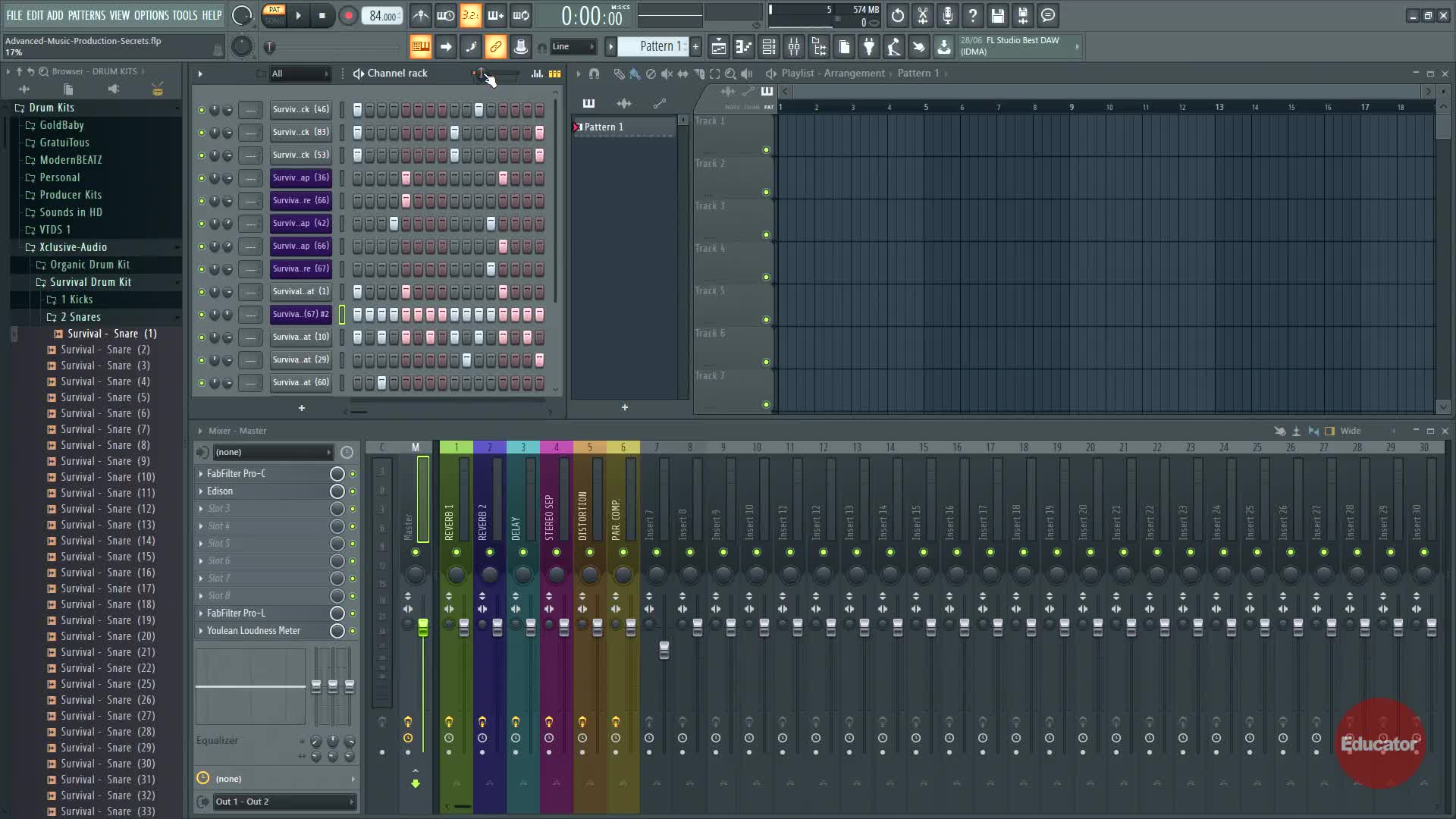Open the OPTIONS menu
This screenshot has height=819, width=1456.
[151, 15]
